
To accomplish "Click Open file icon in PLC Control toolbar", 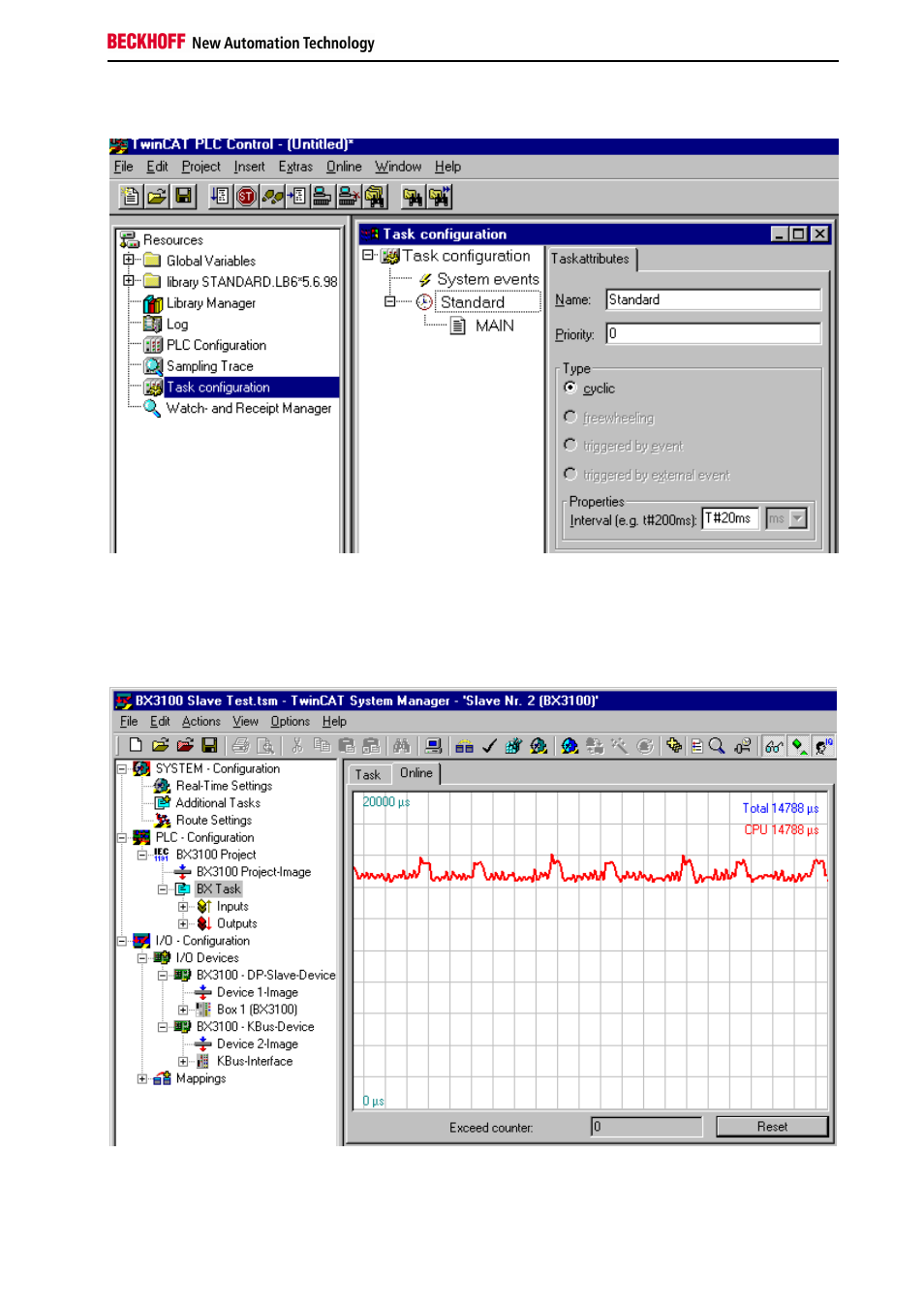I will point(157,197).
